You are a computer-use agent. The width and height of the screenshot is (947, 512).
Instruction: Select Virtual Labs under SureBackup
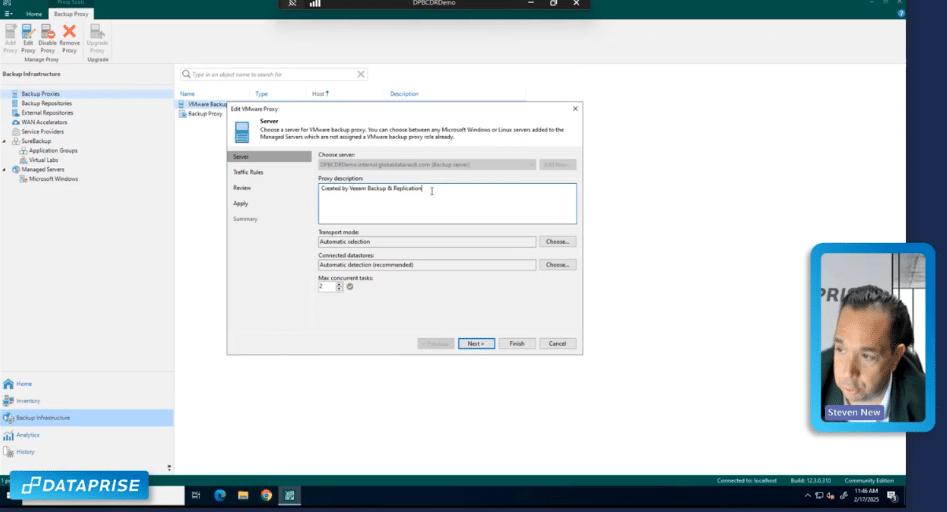[x=43, y=160]
